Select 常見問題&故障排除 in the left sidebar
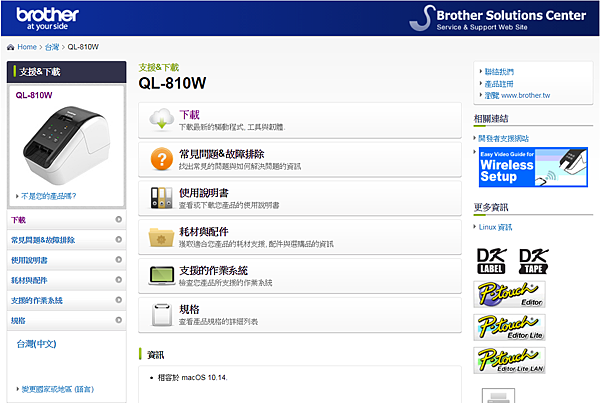The height and width of the screenshot is (403, 600). point(43,240)
